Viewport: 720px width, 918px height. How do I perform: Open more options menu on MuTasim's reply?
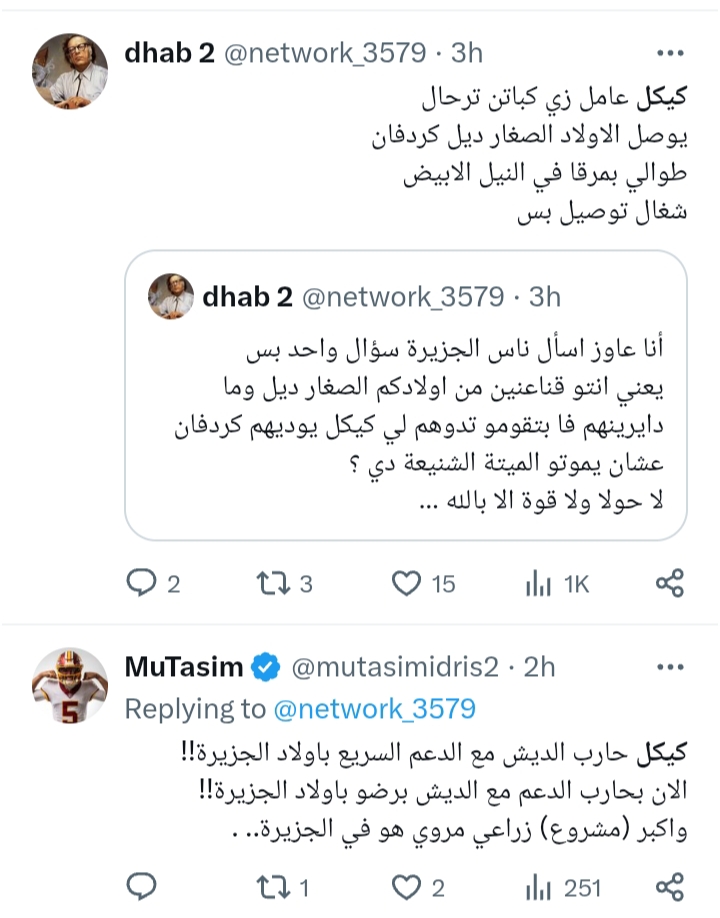669,666
